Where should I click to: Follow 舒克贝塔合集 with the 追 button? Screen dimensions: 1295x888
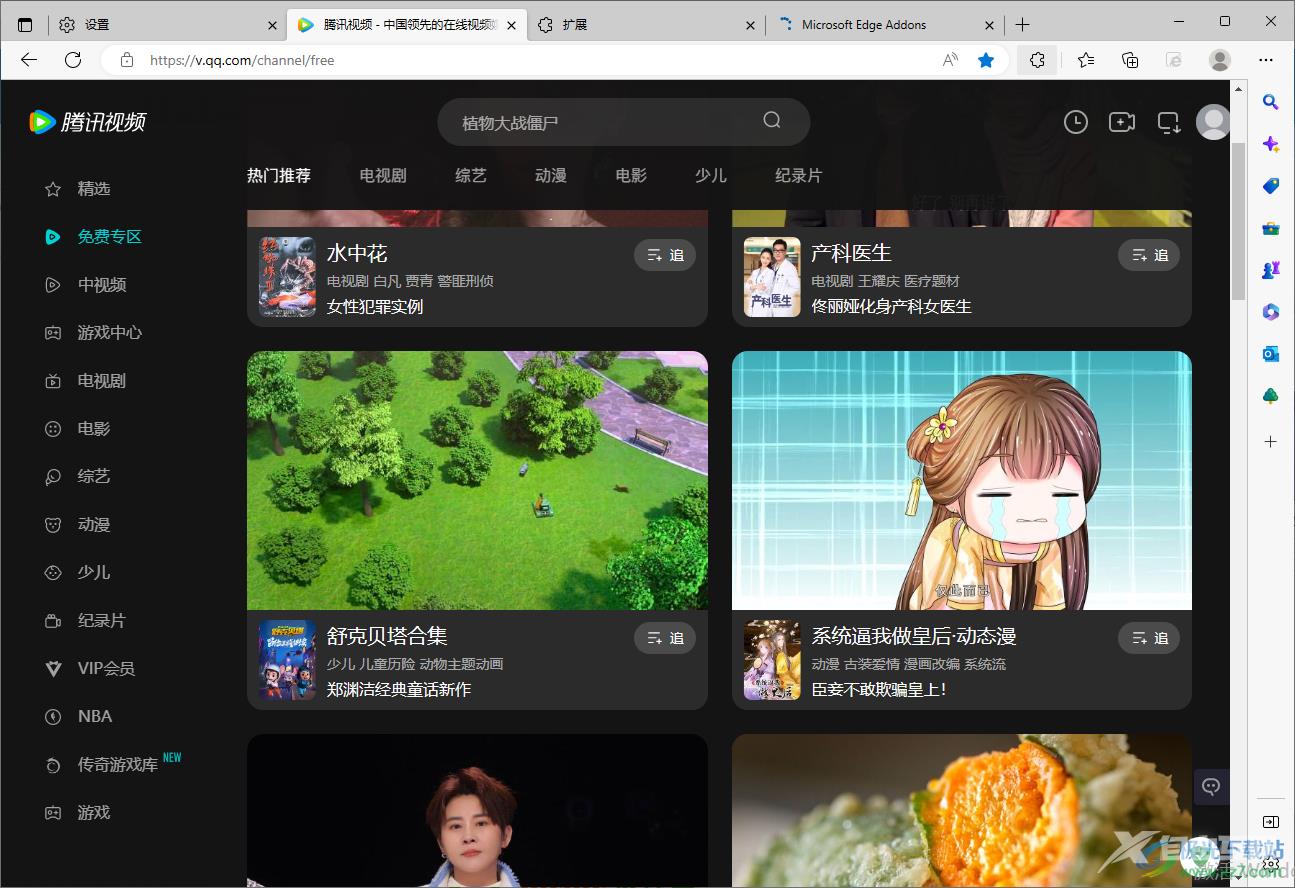pos(665,638)
